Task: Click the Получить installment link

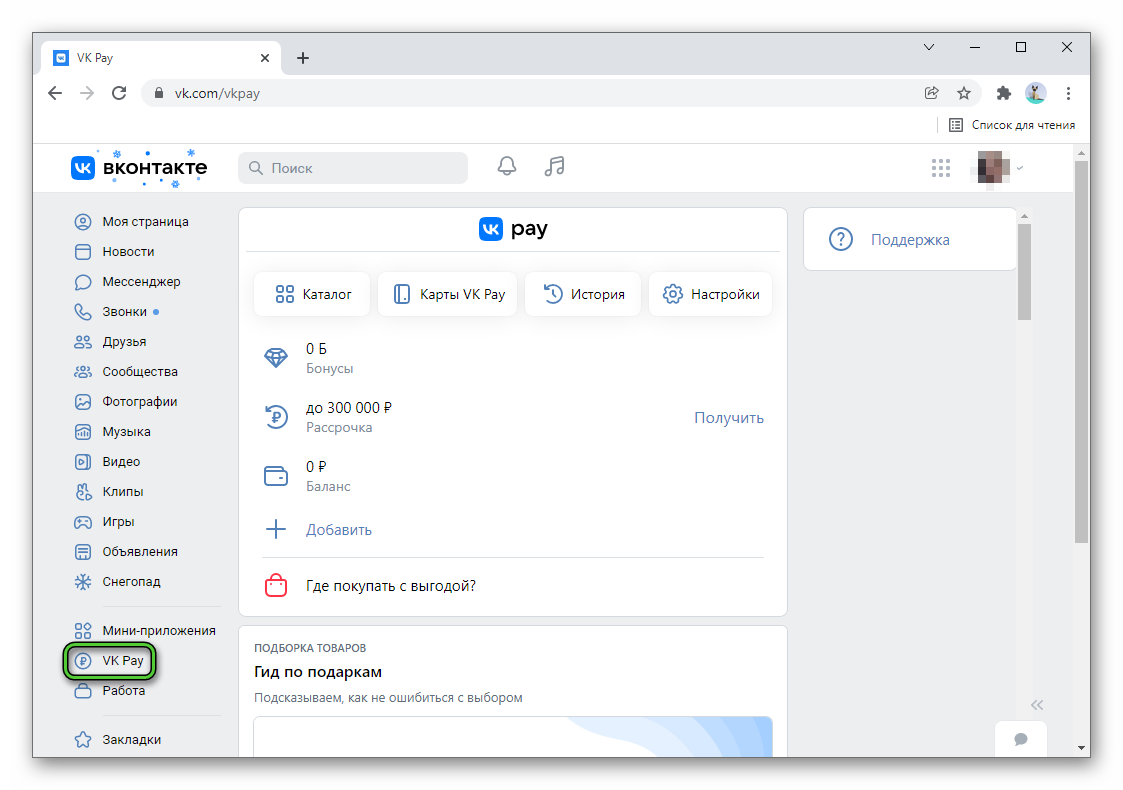Action: (x=728, y=418)
